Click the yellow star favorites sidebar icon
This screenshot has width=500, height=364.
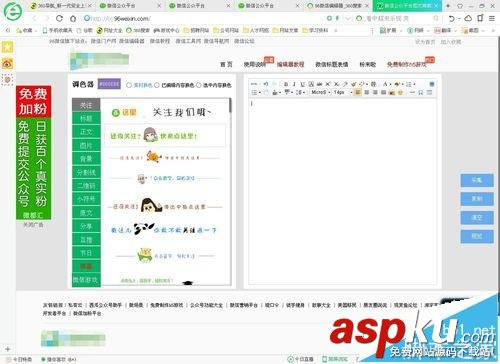coord(7,47)
